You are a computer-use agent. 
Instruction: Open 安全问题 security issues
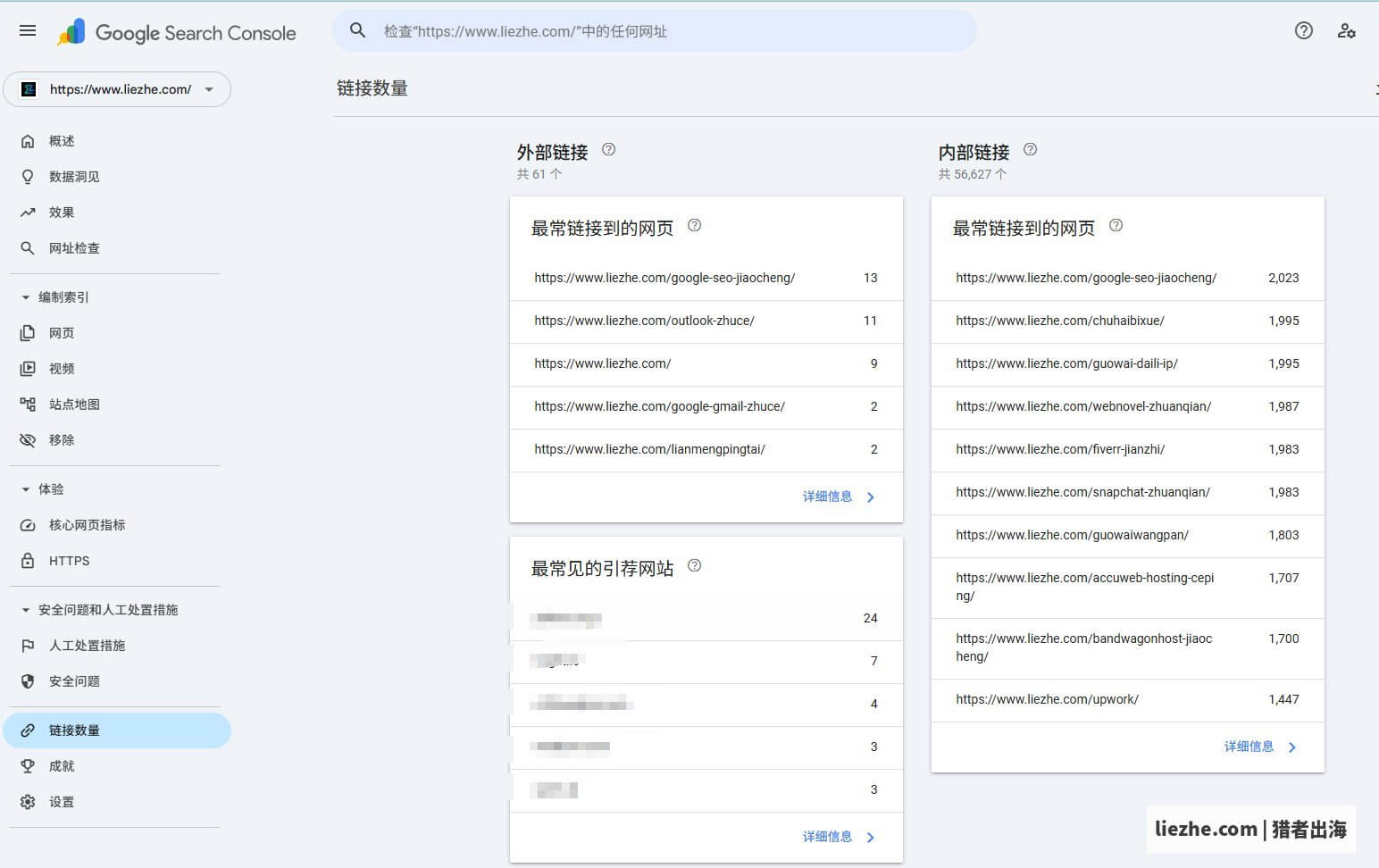117,681
